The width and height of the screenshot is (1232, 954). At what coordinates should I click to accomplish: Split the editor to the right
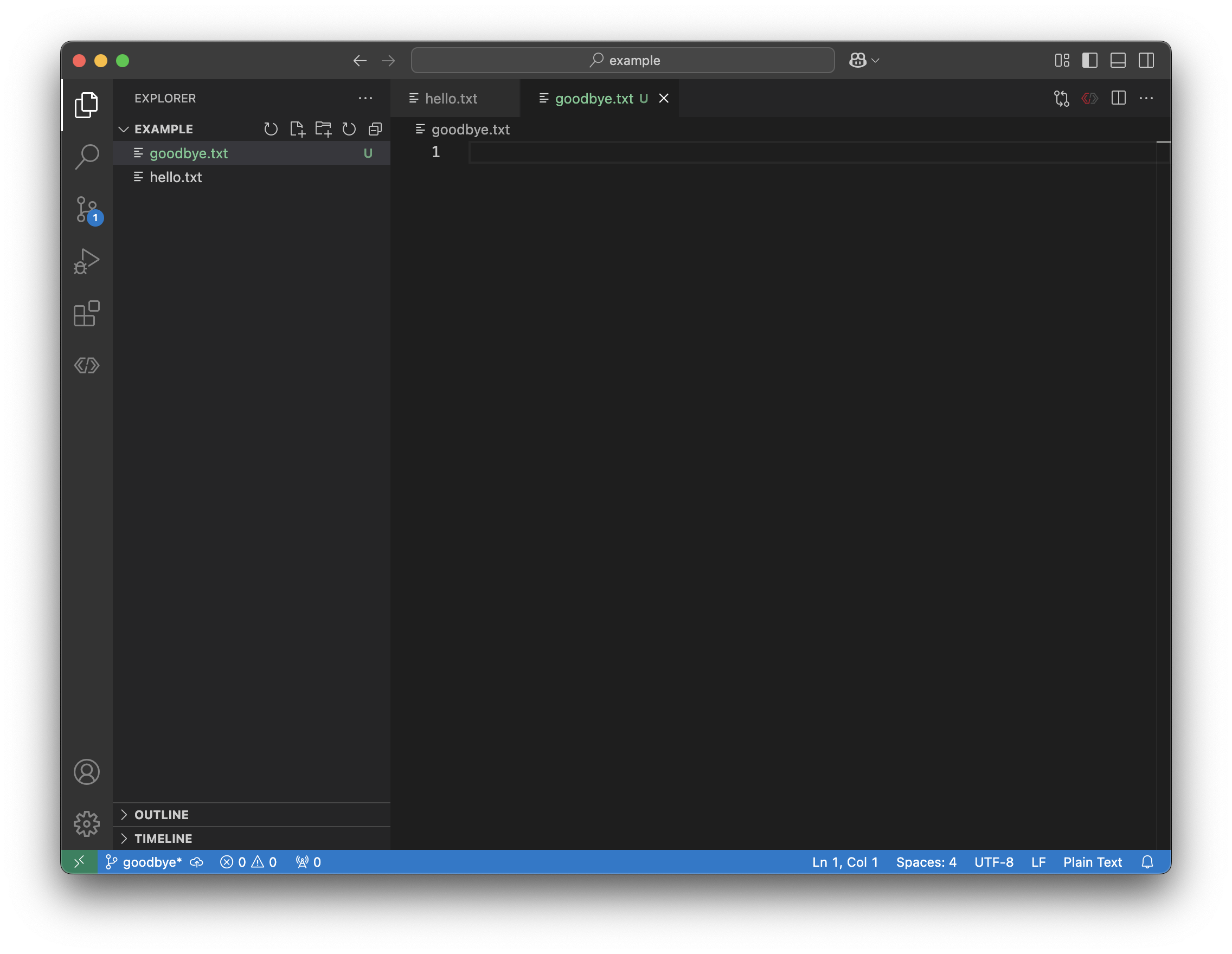click(1118, 98)
